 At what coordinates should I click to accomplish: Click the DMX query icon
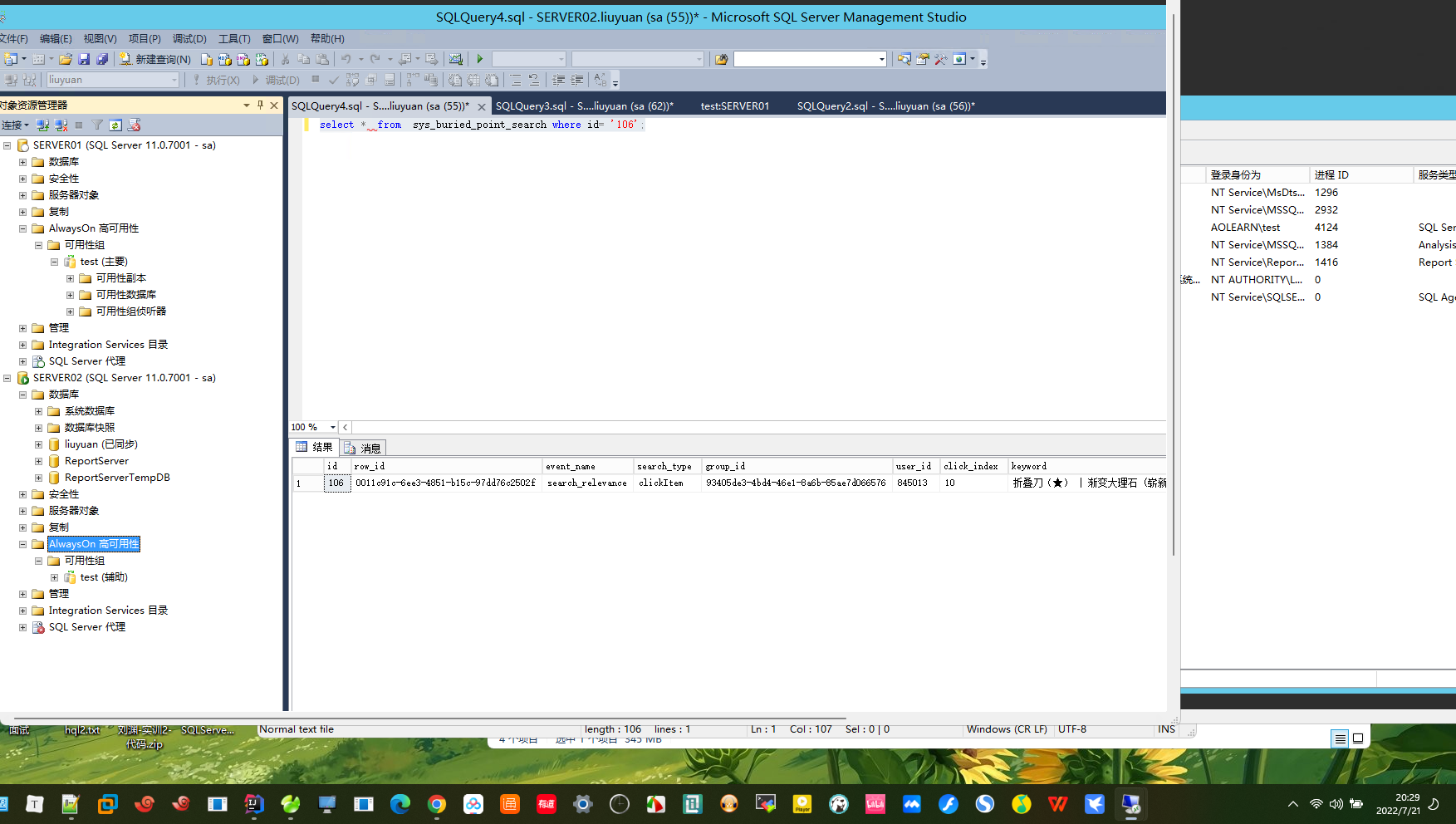pyautogui.click(x=243, y=59)
